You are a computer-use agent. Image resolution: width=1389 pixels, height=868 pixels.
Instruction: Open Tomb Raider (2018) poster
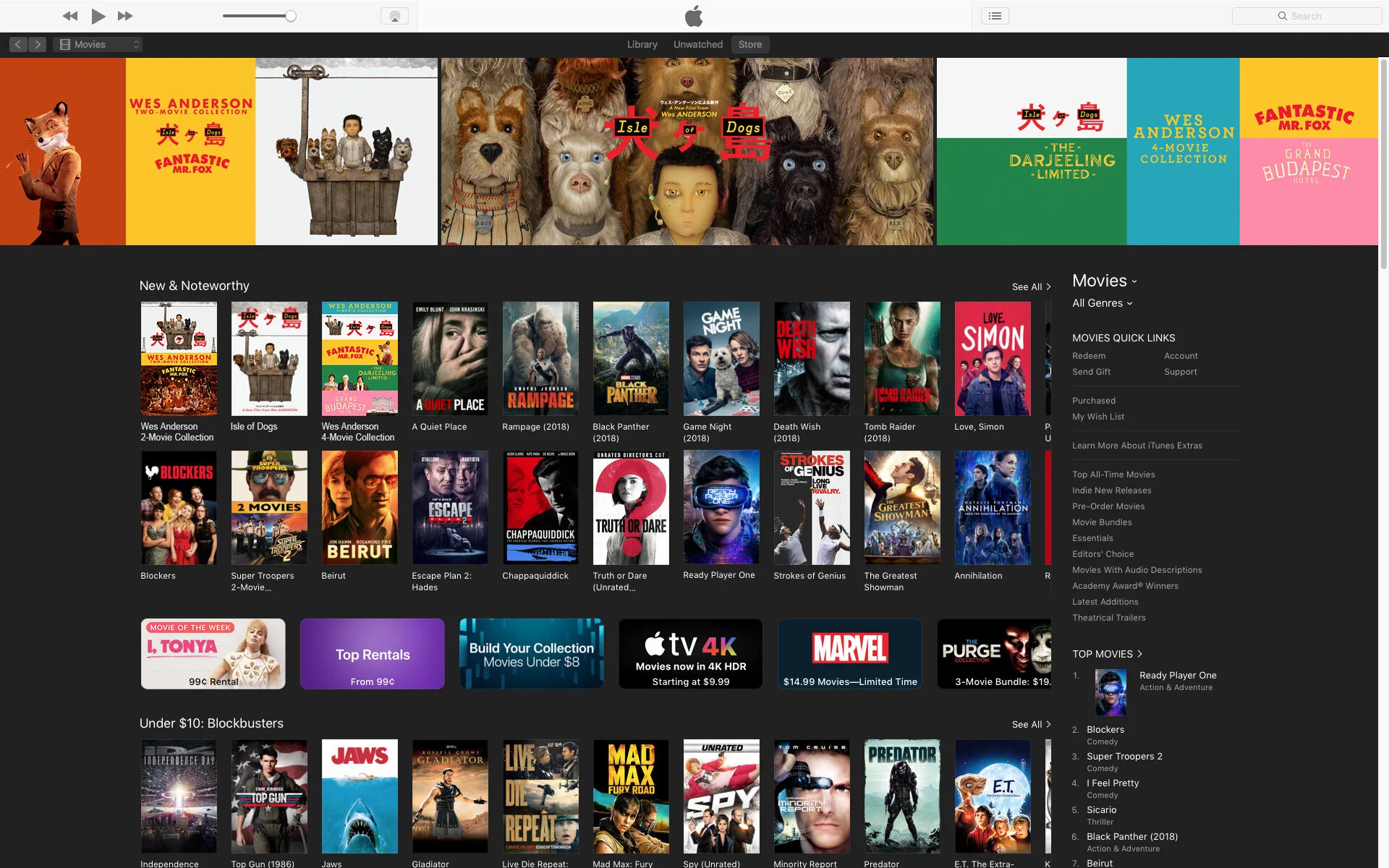(902, 359)
